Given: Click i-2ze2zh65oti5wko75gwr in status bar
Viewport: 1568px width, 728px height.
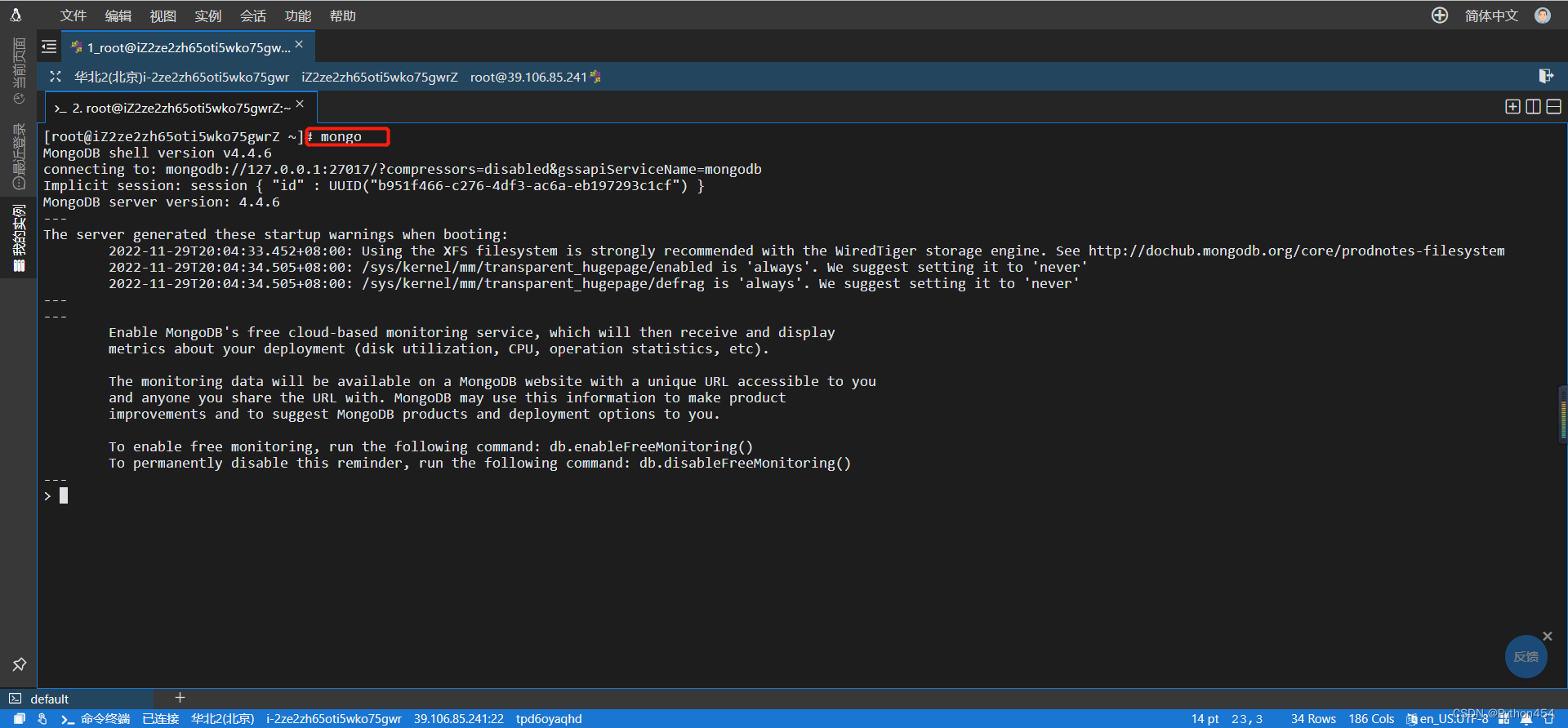Looking at the screenshot, I should (x=333, y=718).
